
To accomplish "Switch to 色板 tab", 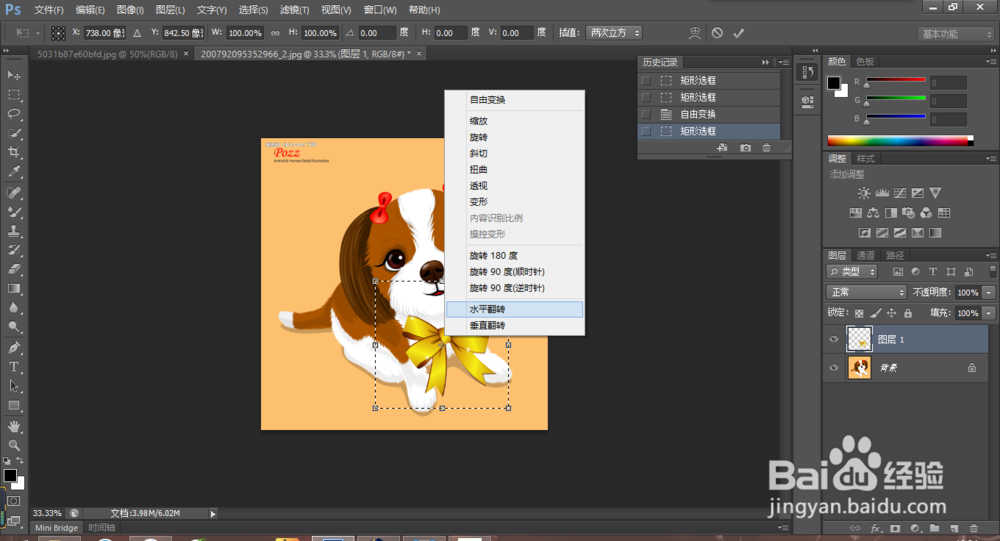I will click(865, 62).
